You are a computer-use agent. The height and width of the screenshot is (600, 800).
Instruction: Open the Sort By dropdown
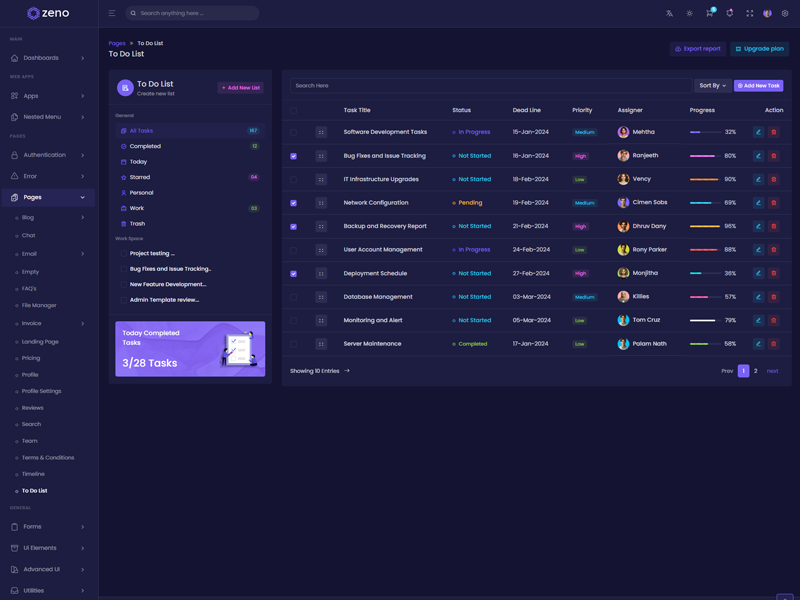click(712, 86)
